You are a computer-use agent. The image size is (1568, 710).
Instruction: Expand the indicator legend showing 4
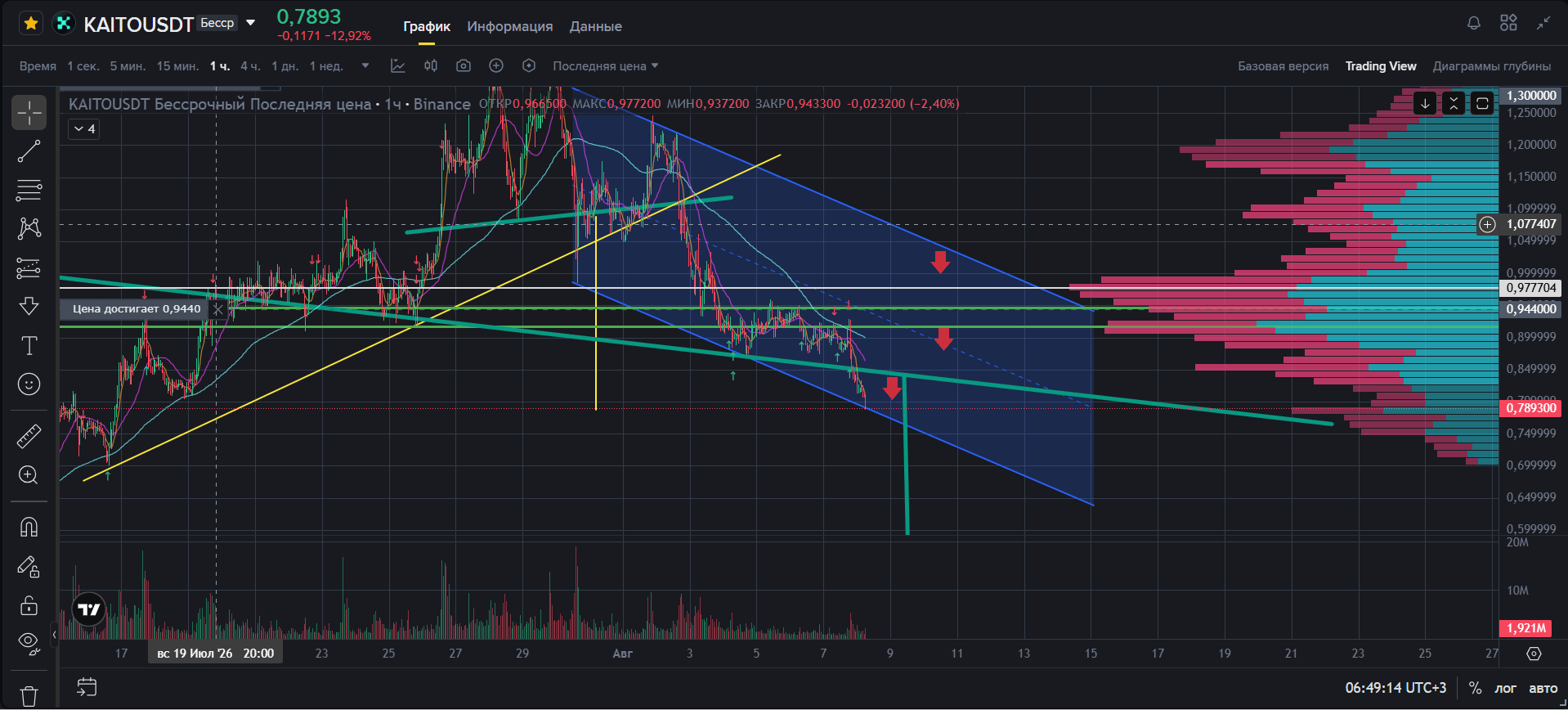click(x=84, y=129)
